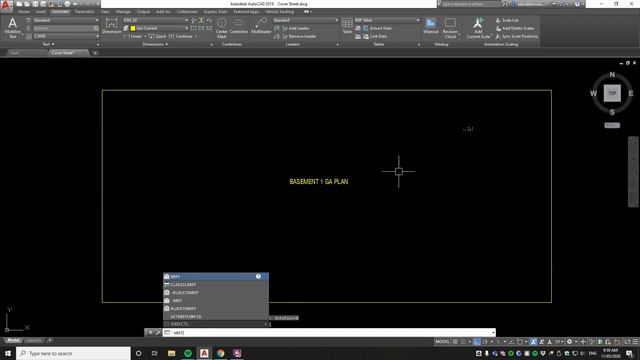Add a new drawing tab with plus button
640x360 pixels.
coord(95,53)
